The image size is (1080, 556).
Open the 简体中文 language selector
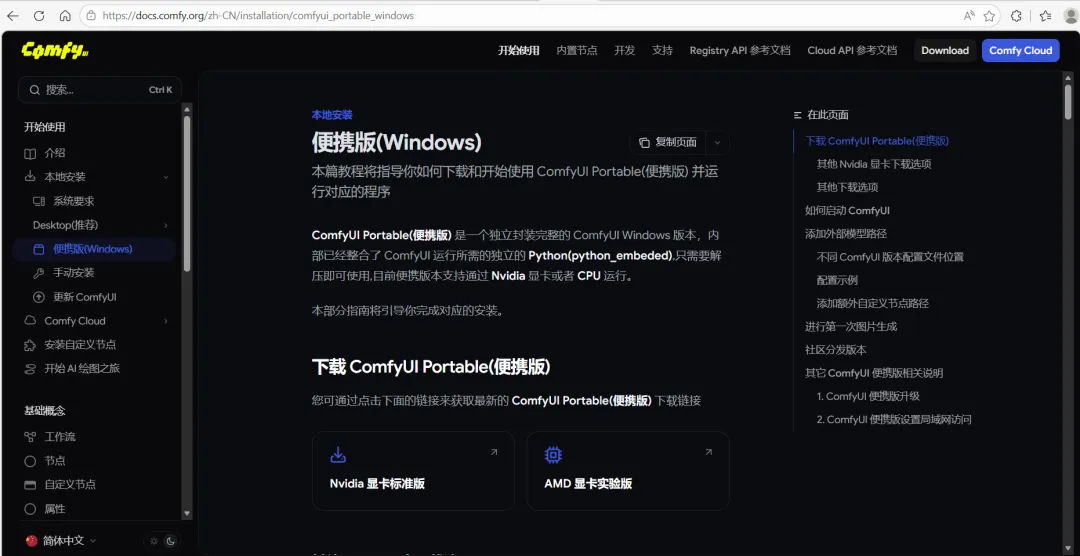coord(61,541)
